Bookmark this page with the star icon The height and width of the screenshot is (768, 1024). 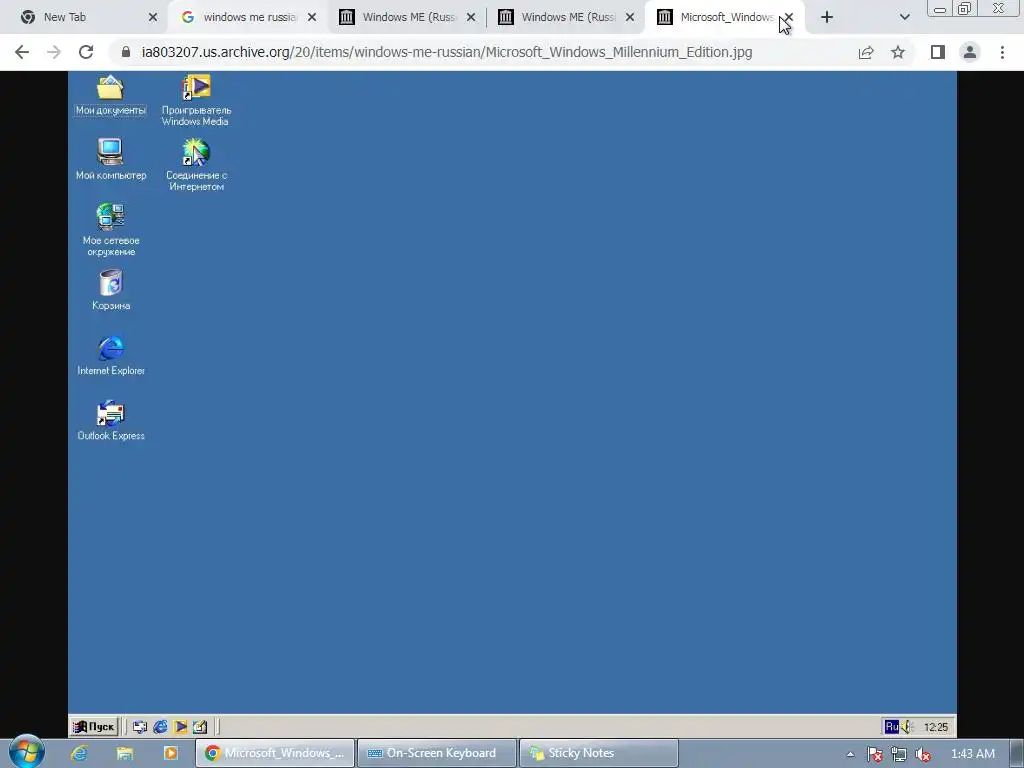[x=898, y=52]
